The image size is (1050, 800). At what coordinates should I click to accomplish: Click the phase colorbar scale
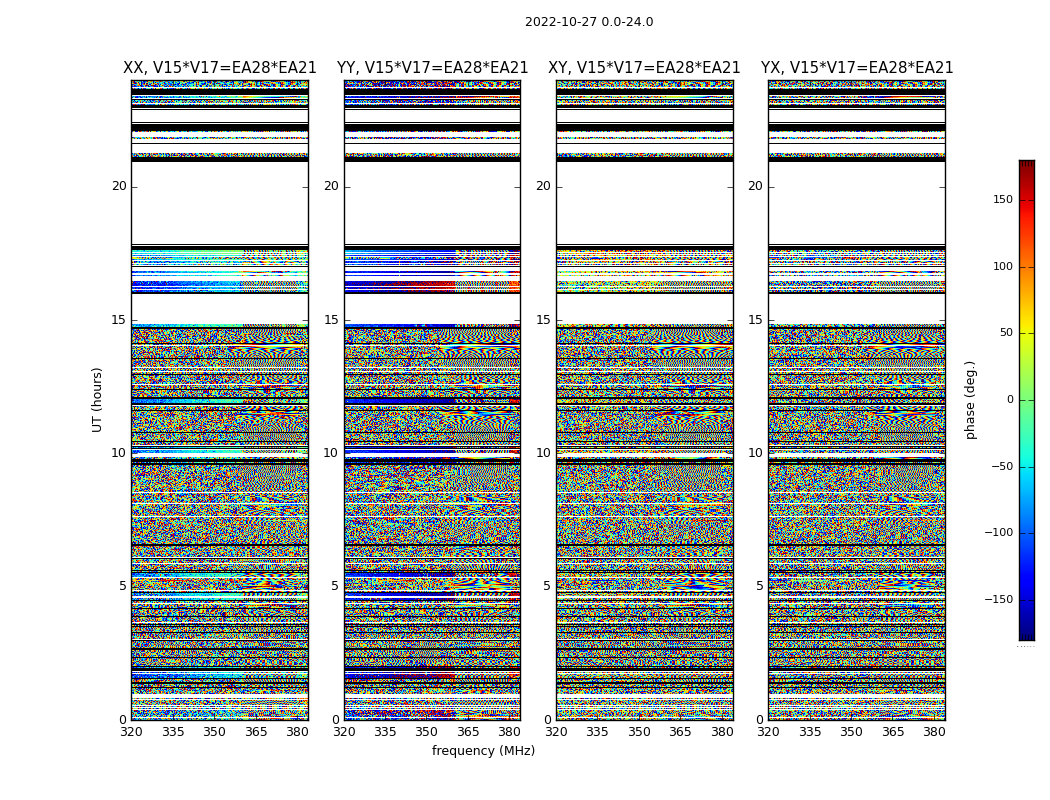[x=1027, y=400]
